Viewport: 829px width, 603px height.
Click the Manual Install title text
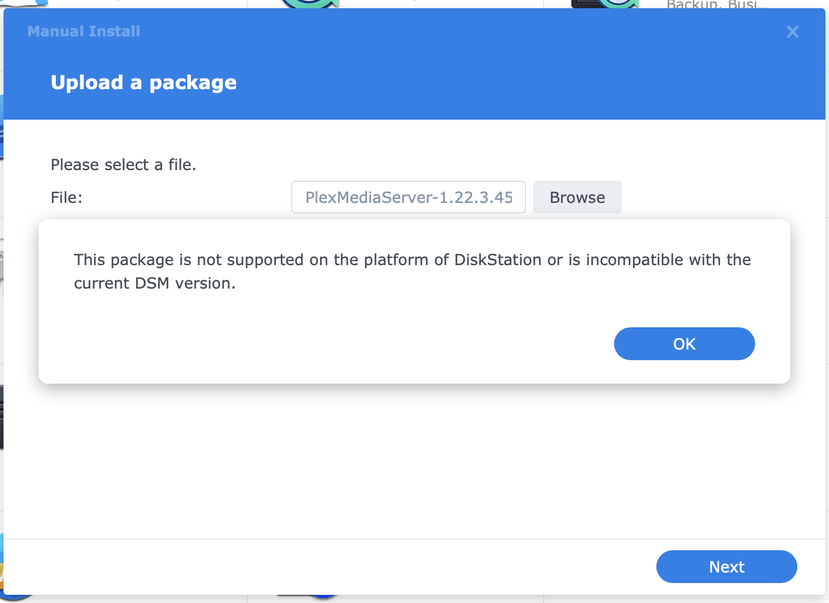coord(84,32)
